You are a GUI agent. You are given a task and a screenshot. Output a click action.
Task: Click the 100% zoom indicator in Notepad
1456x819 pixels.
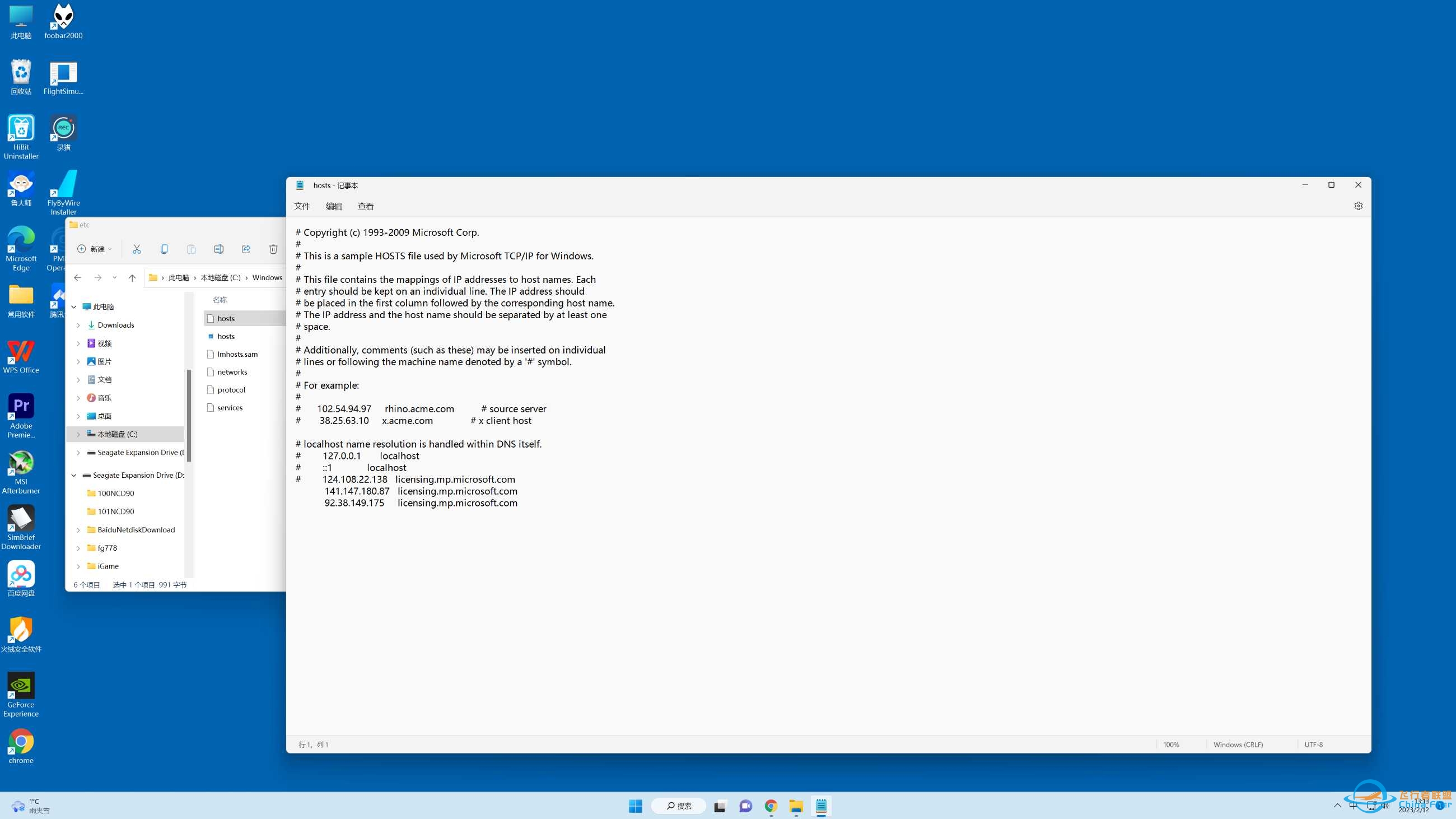click(1170, 744)
